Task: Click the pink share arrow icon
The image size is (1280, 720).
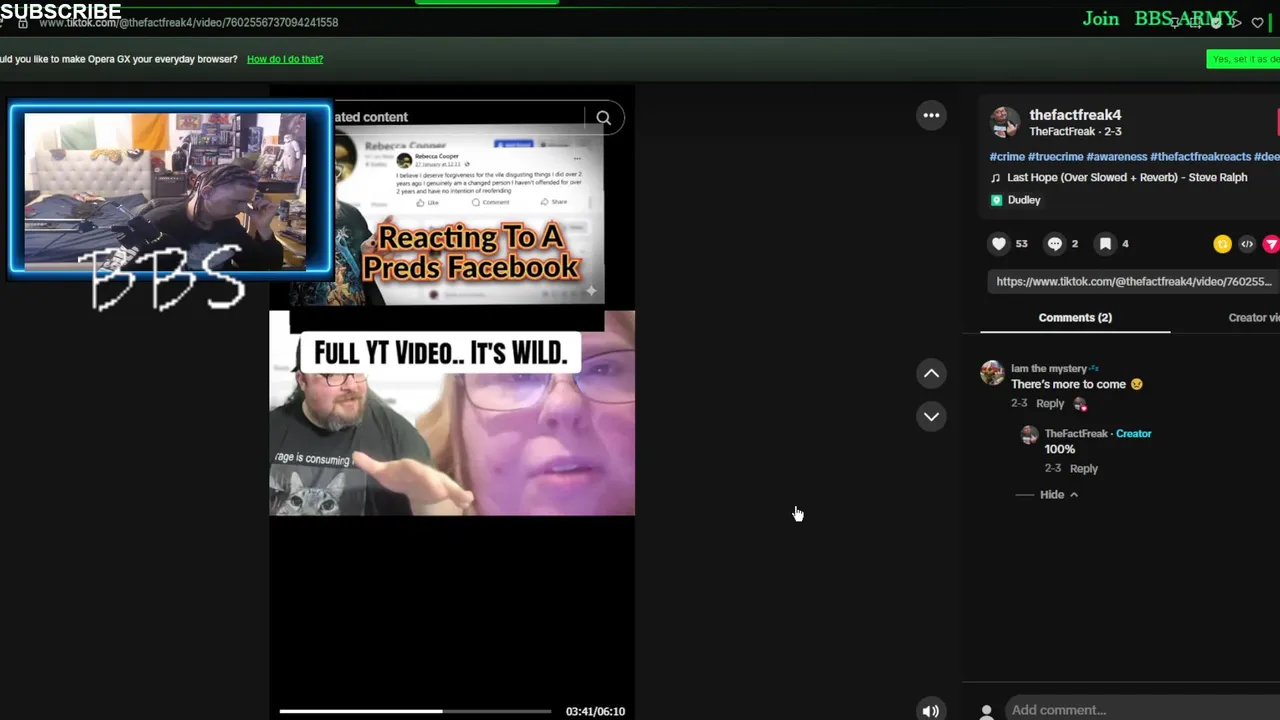Action: (x=1271, y=244)
